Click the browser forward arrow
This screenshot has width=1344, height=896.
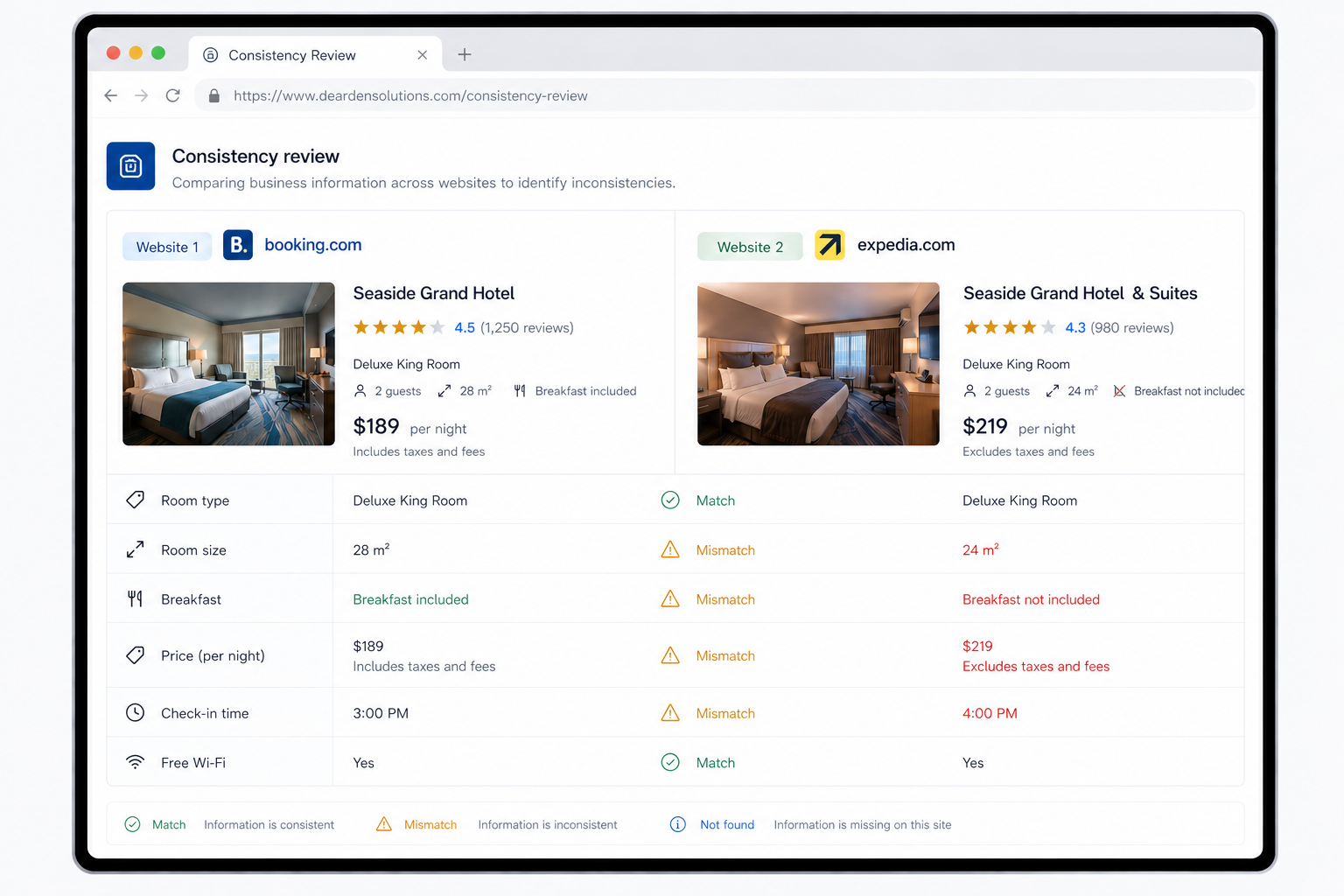pyautogui.click(x=141, y=95)
